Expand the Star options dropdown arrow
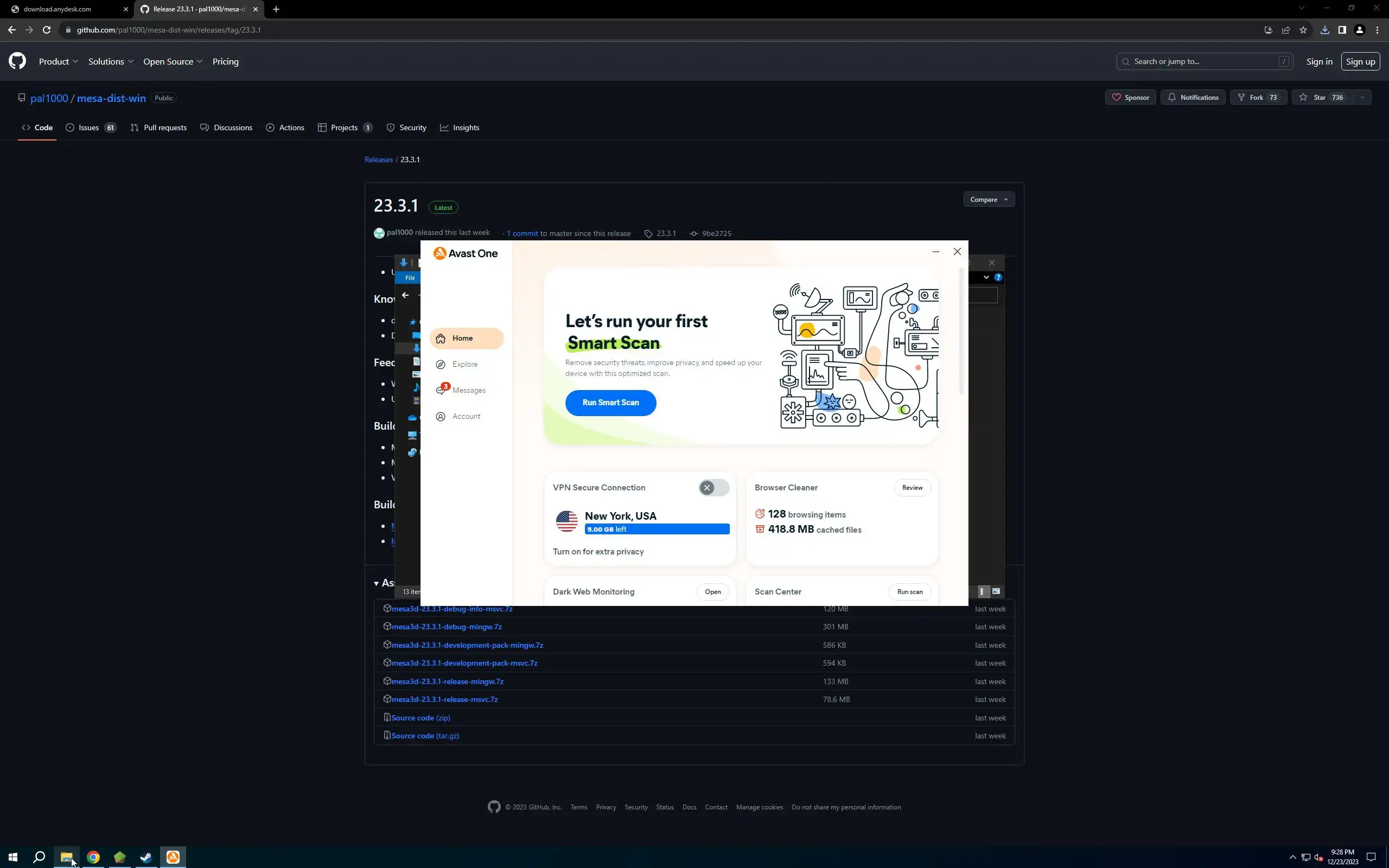The width and height of the screenshot is (1389, 868). coord(1362,98)
